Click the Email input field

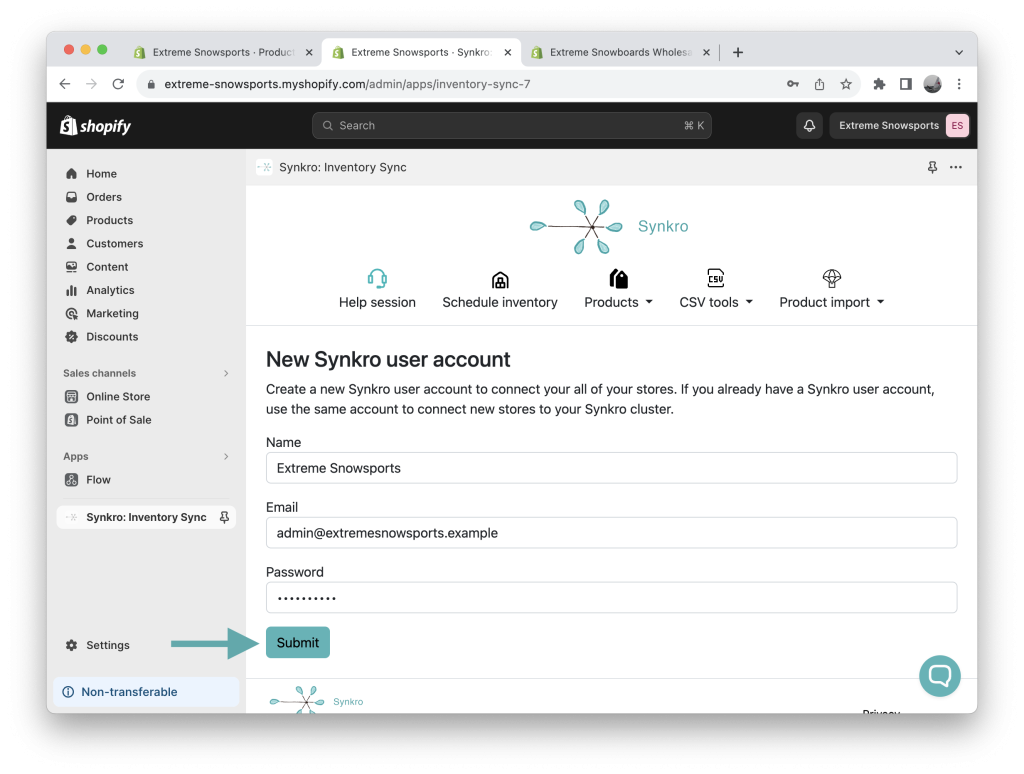coord(611,533)
